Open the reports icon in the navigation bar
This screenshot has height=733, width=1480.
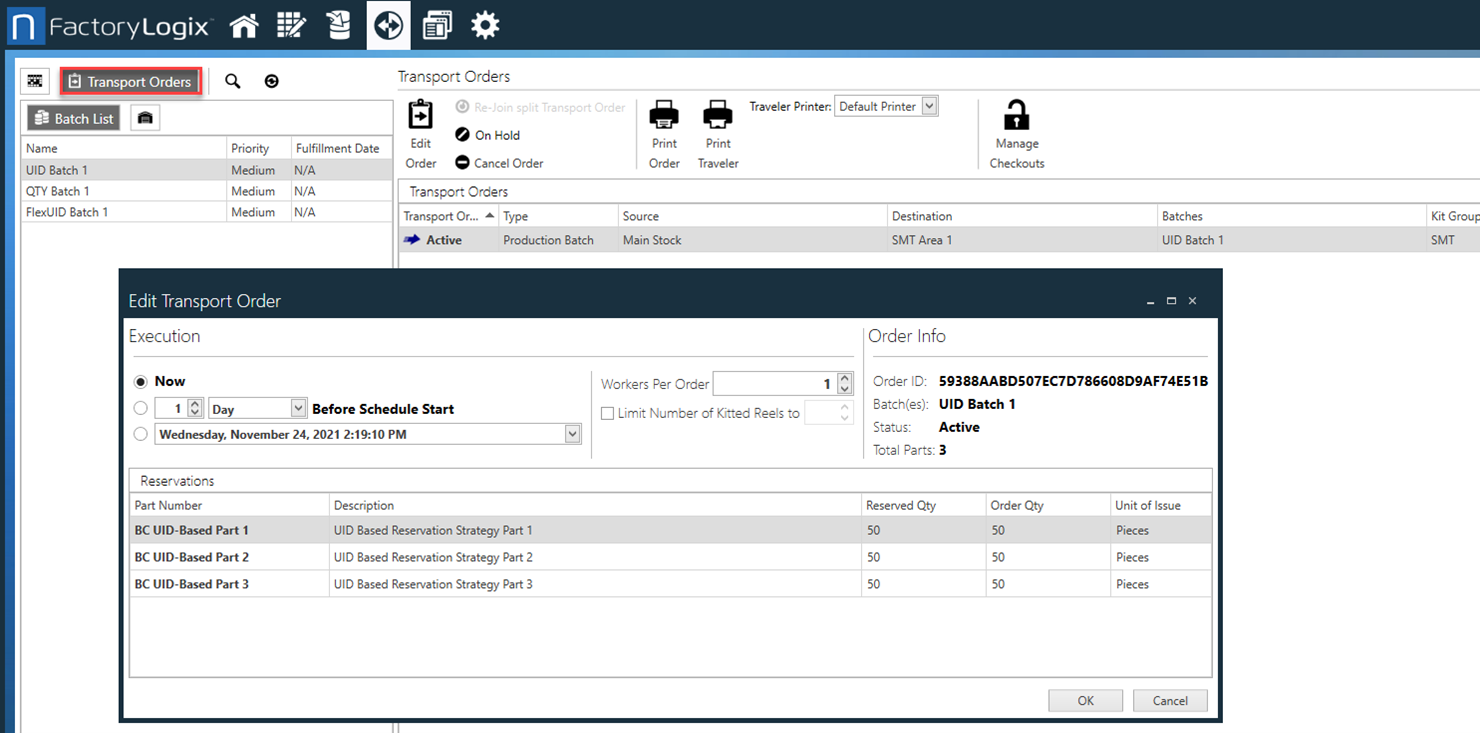click(437, 25)
